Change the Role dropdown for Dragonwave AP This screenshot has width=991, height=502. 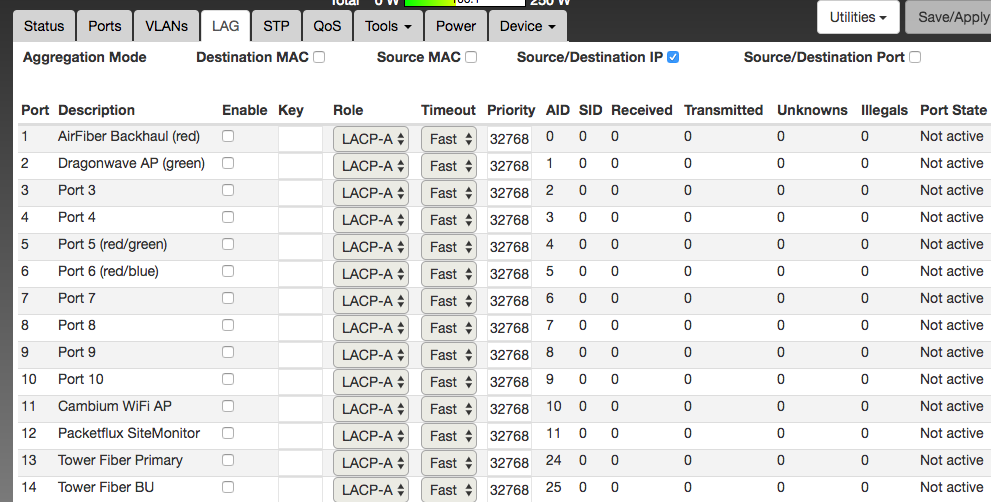pos(370,166)
